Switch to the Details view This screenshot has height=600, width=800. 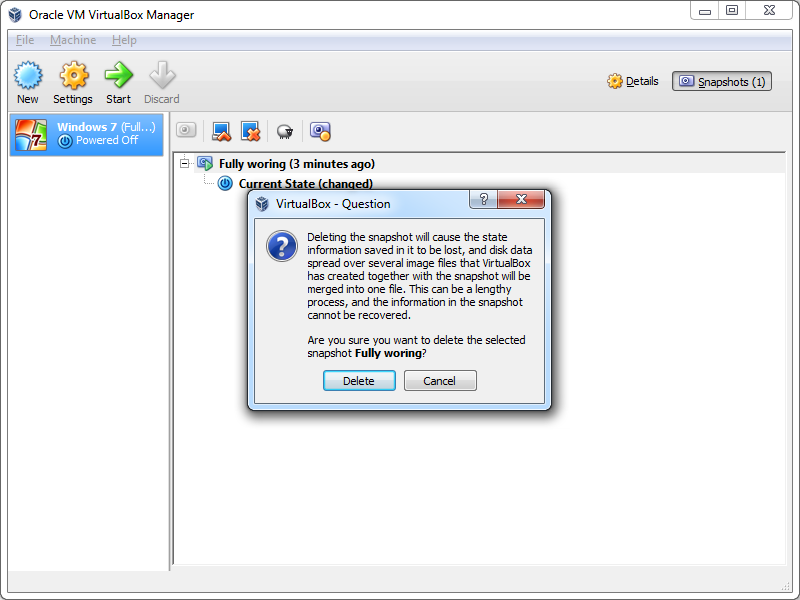click(x=633, y=81)
